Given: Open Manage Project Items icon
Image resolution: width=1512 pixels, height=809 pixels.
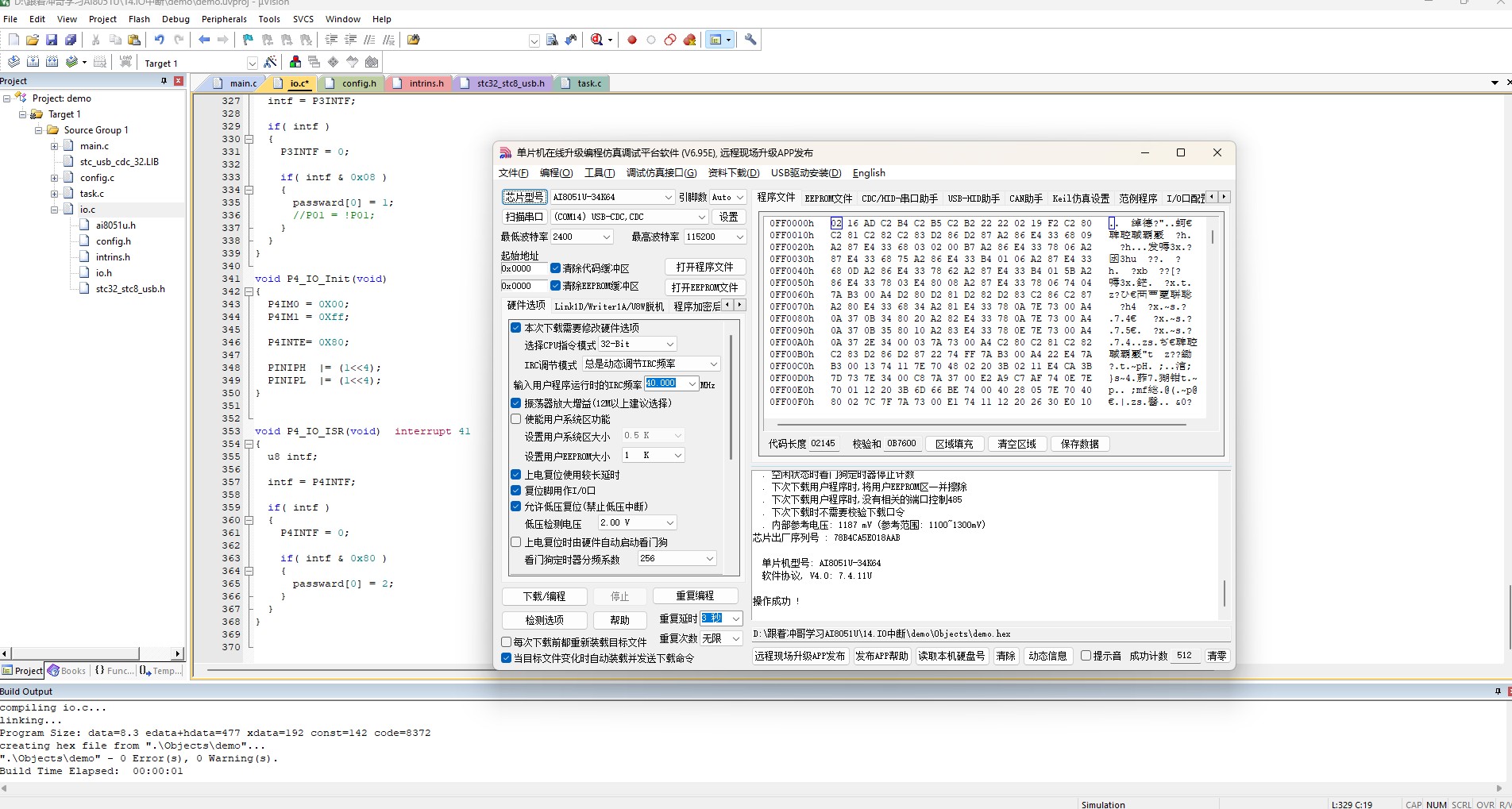Looking at the screenshot, I should pos(295,62).
